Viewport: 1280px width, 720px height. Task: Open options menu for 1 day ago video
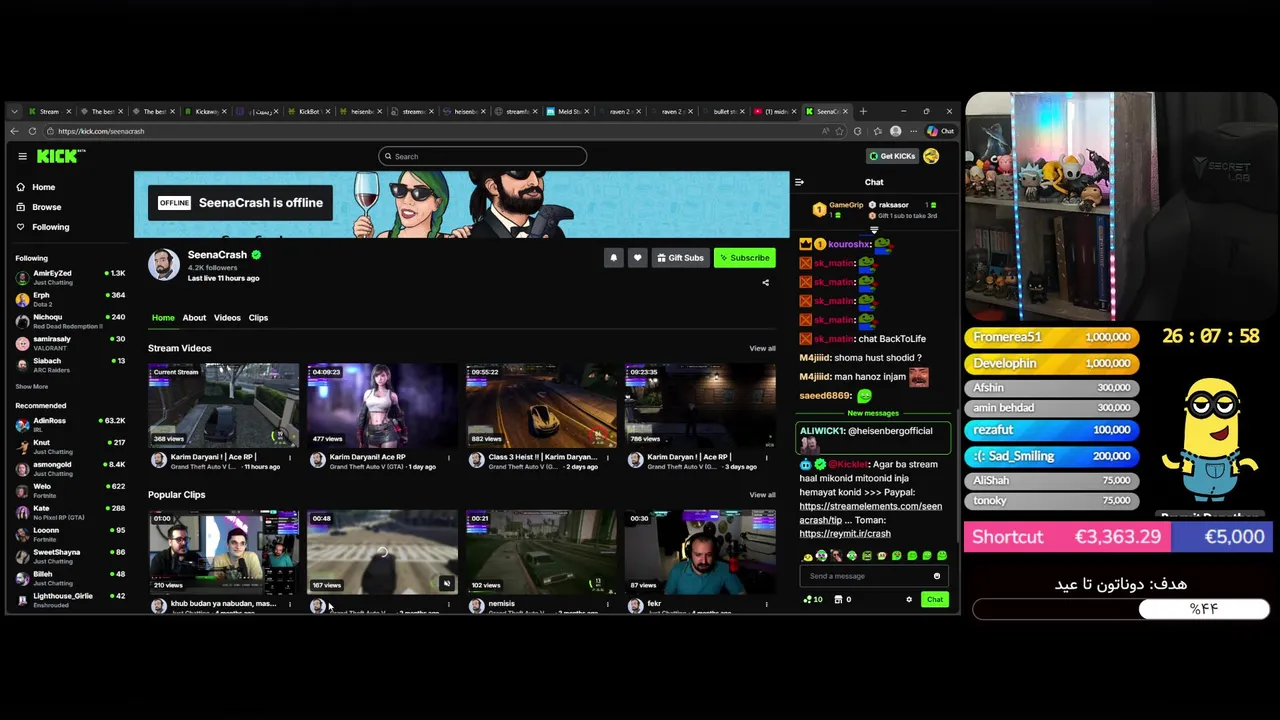point(448,458)
